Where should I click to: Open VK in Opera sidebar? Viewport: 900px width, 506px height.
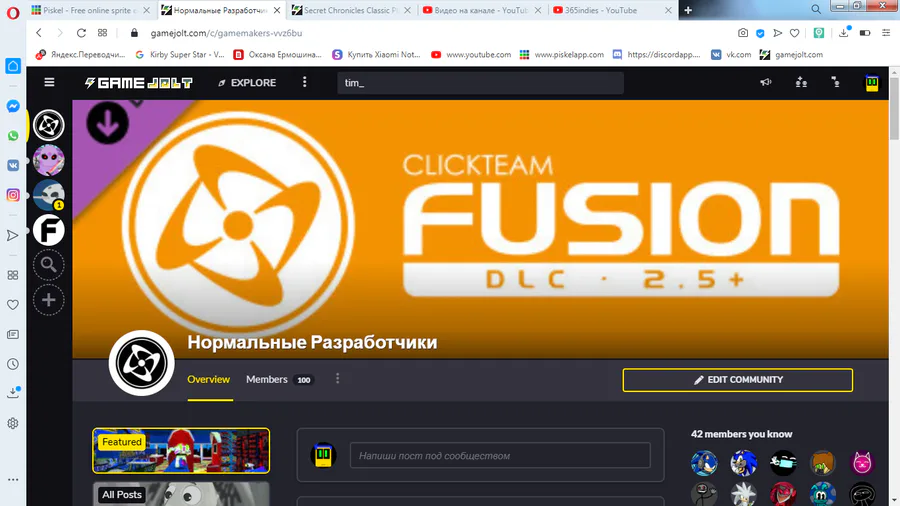(13, 165)
